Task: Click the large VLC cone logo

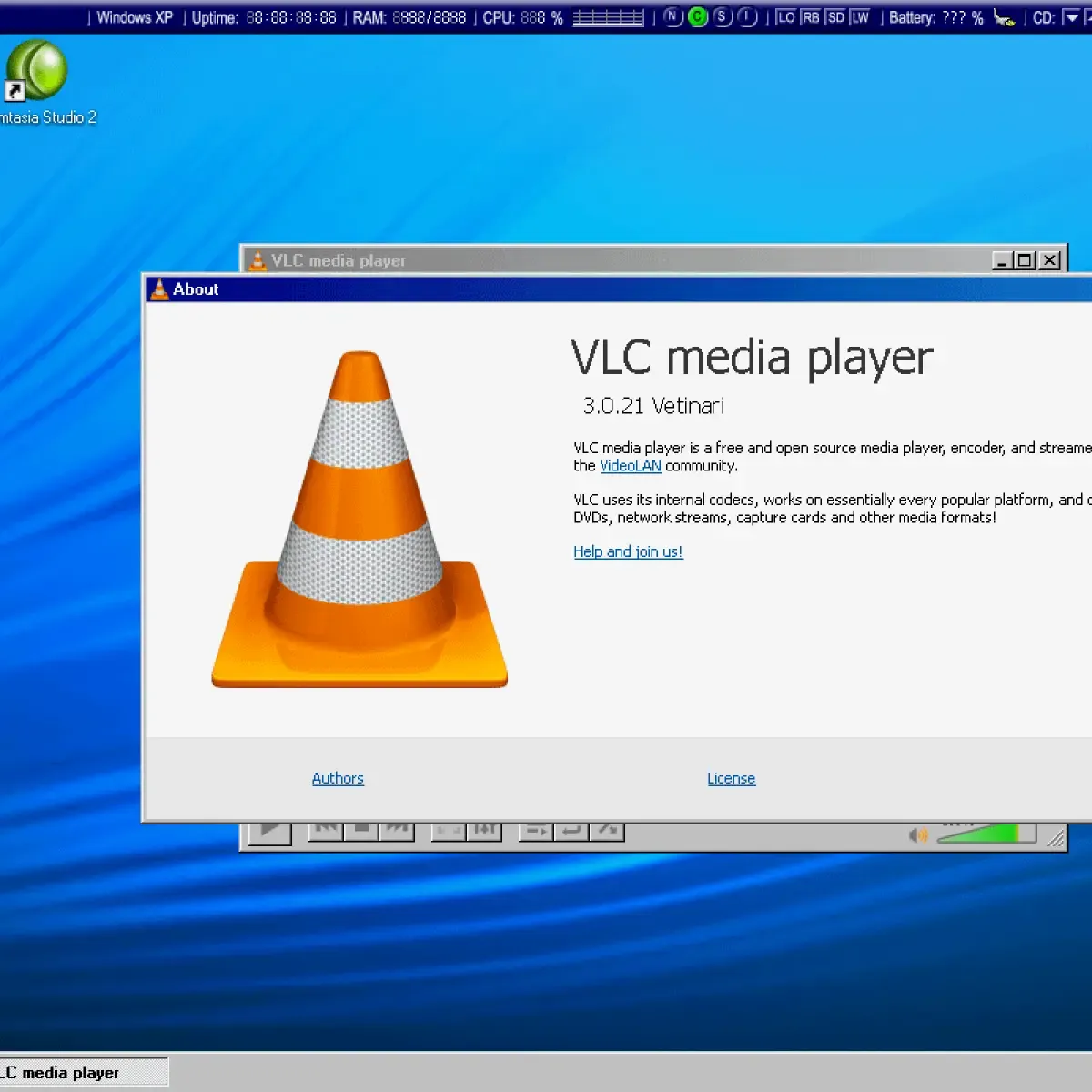Action: click(x=360, y=519)
